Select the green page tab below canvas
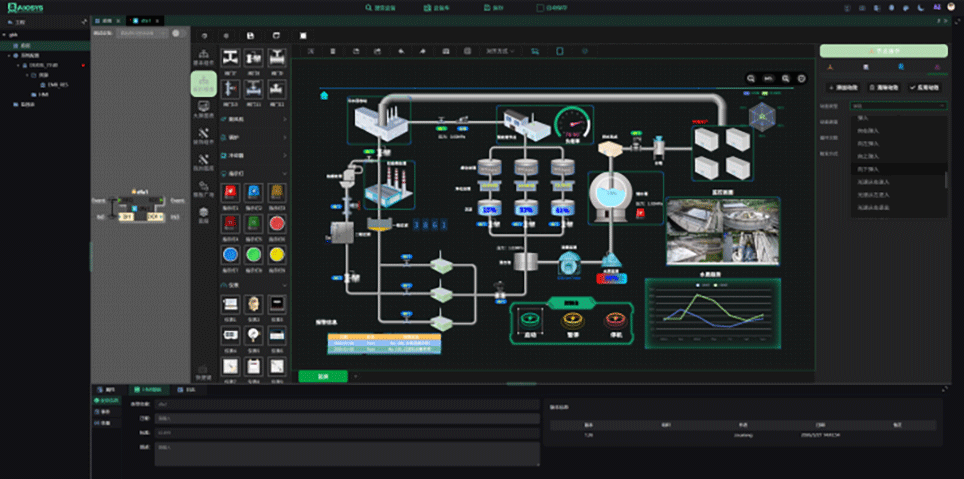Screen dimensions: 964x479 point(323,376)
